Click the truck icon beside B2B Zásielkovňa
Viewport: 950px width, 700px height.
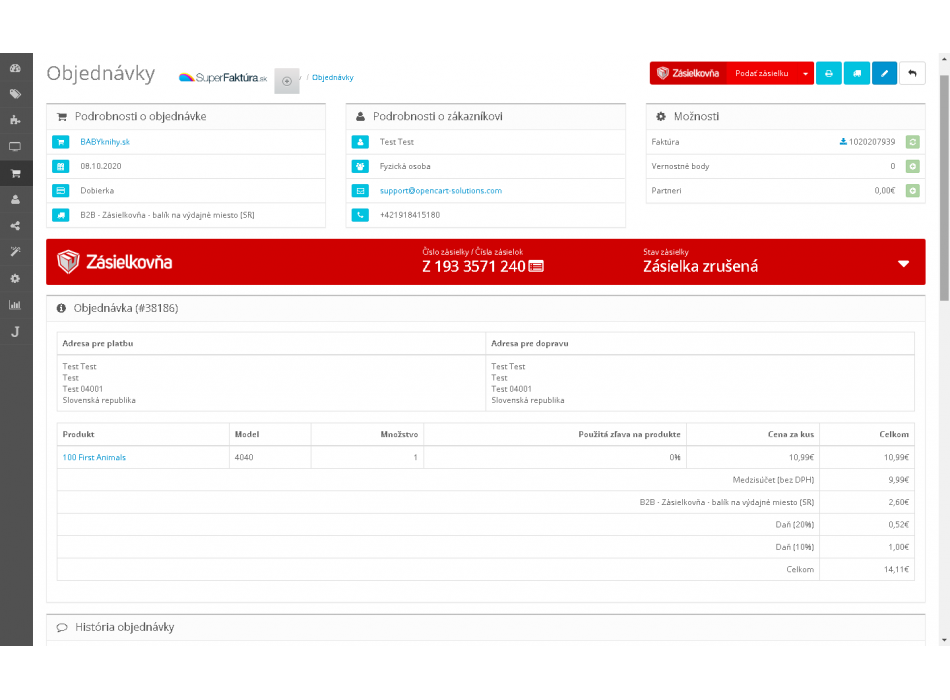tap(61, 215)
